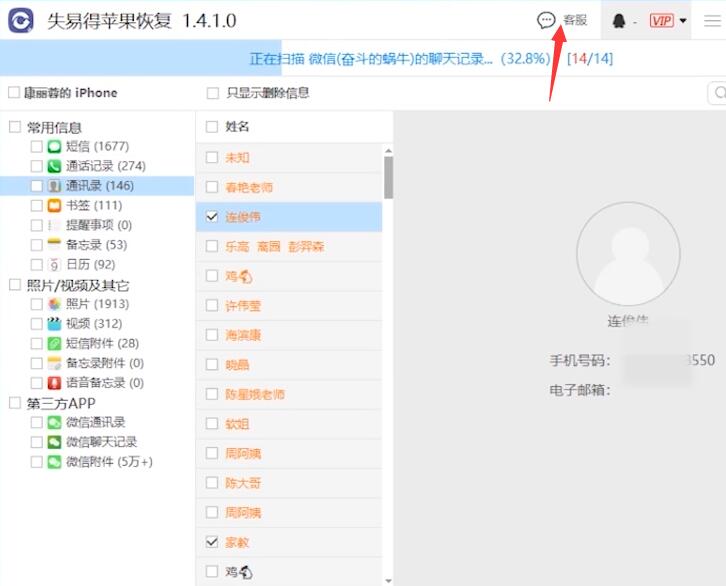Click the 微信附件 WeChat icon
This screenshot has width=726, height=586.
coord(54,462)
